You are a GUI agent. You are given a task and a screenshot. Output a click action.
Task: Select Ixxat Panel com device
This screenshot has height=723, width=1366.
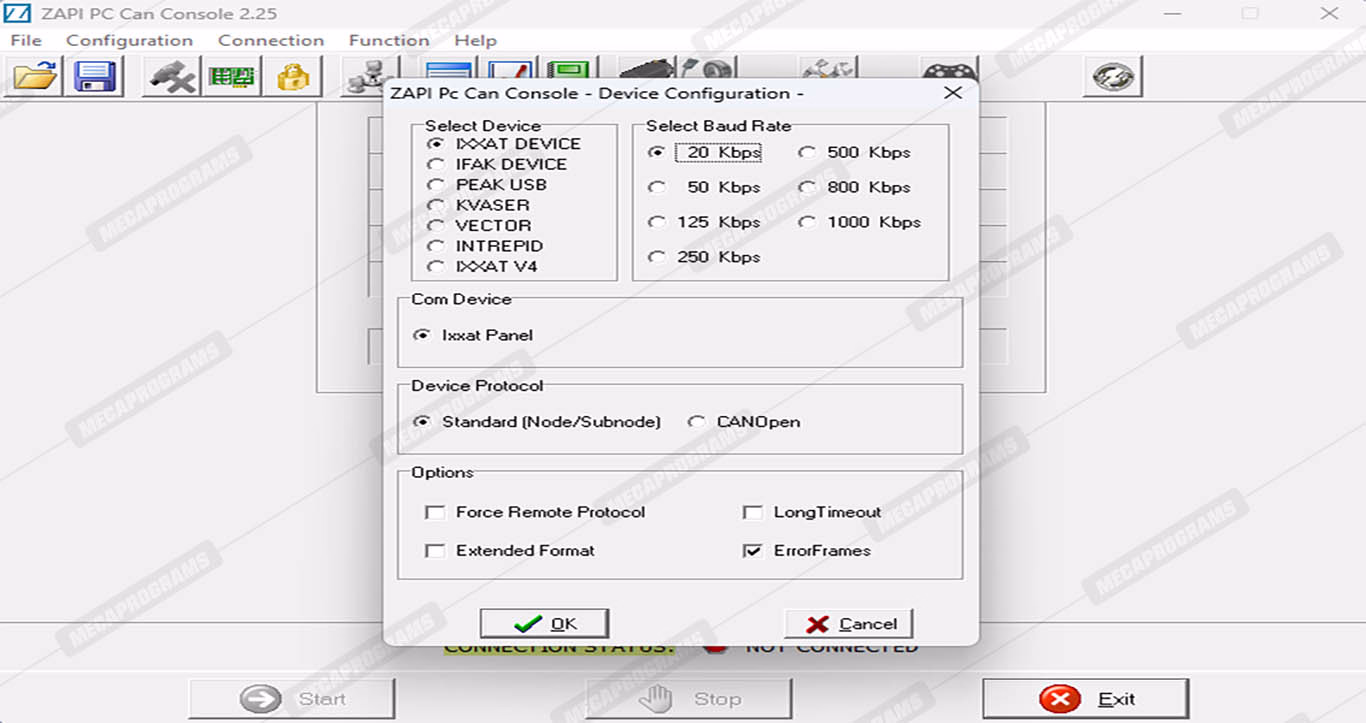click(x=474, y=335)
